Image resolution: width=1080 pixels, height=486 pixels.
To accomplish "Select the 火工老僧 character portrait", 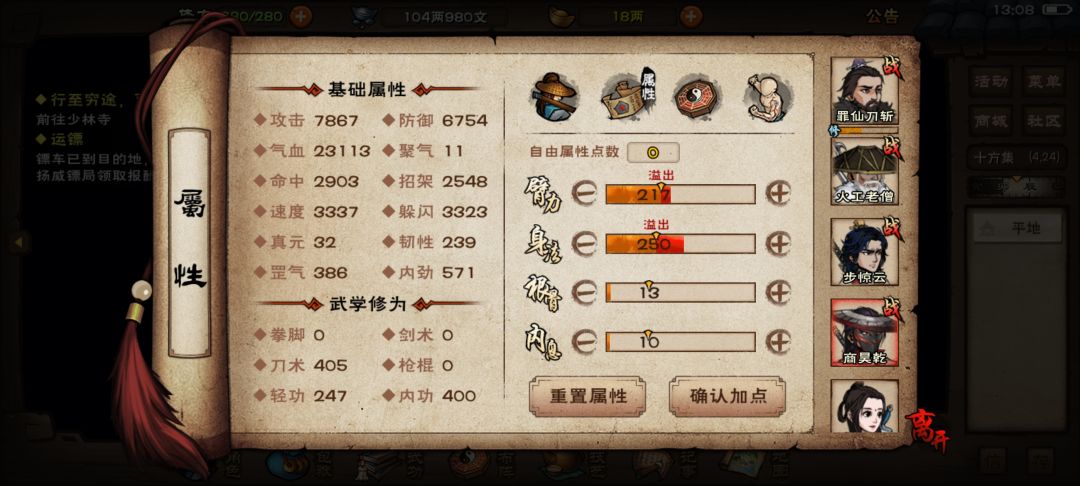I will (x=864, y=171).
